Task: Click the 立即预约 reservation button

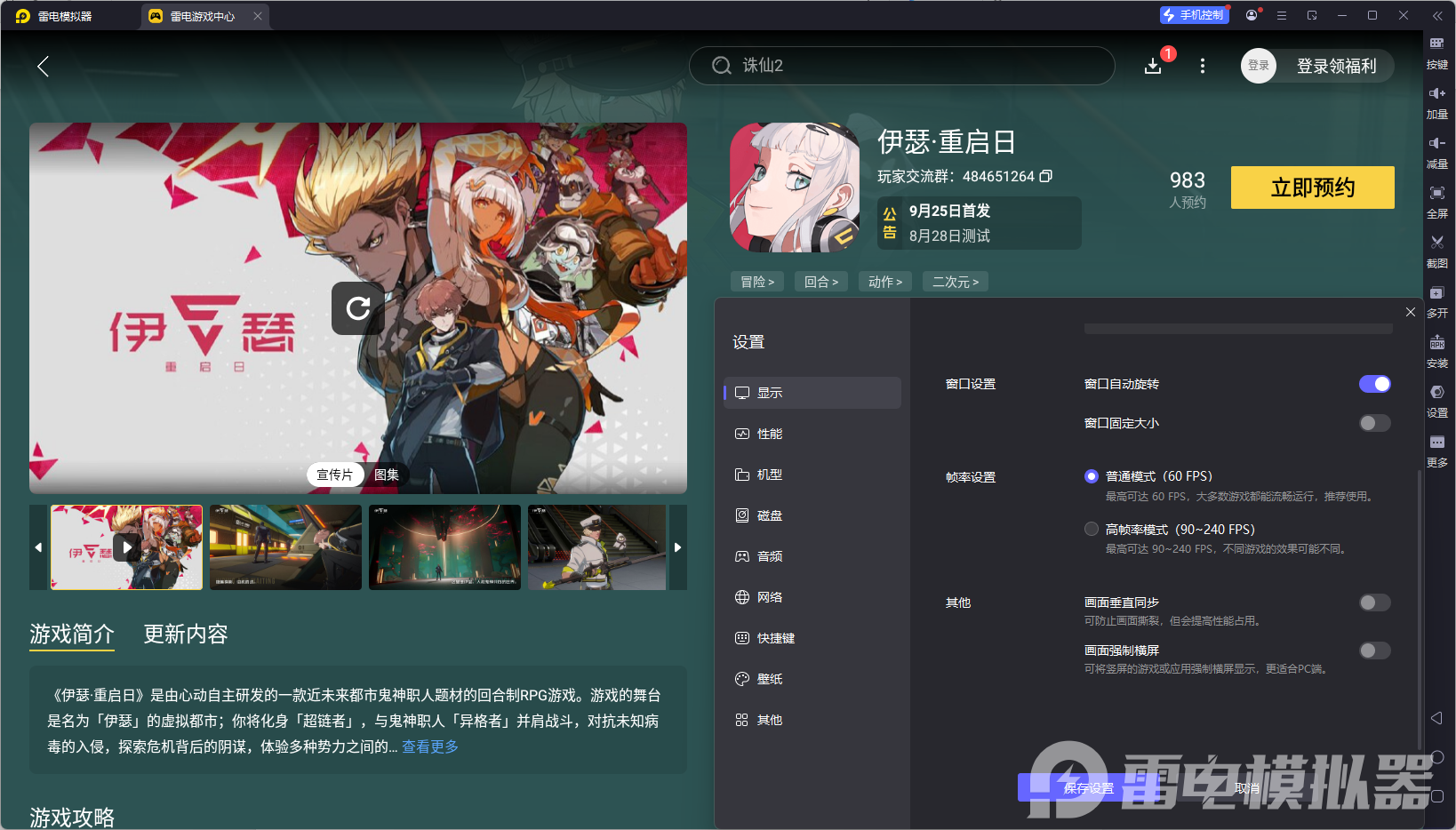Action: pyautogui.click(x=1312, y=188)
